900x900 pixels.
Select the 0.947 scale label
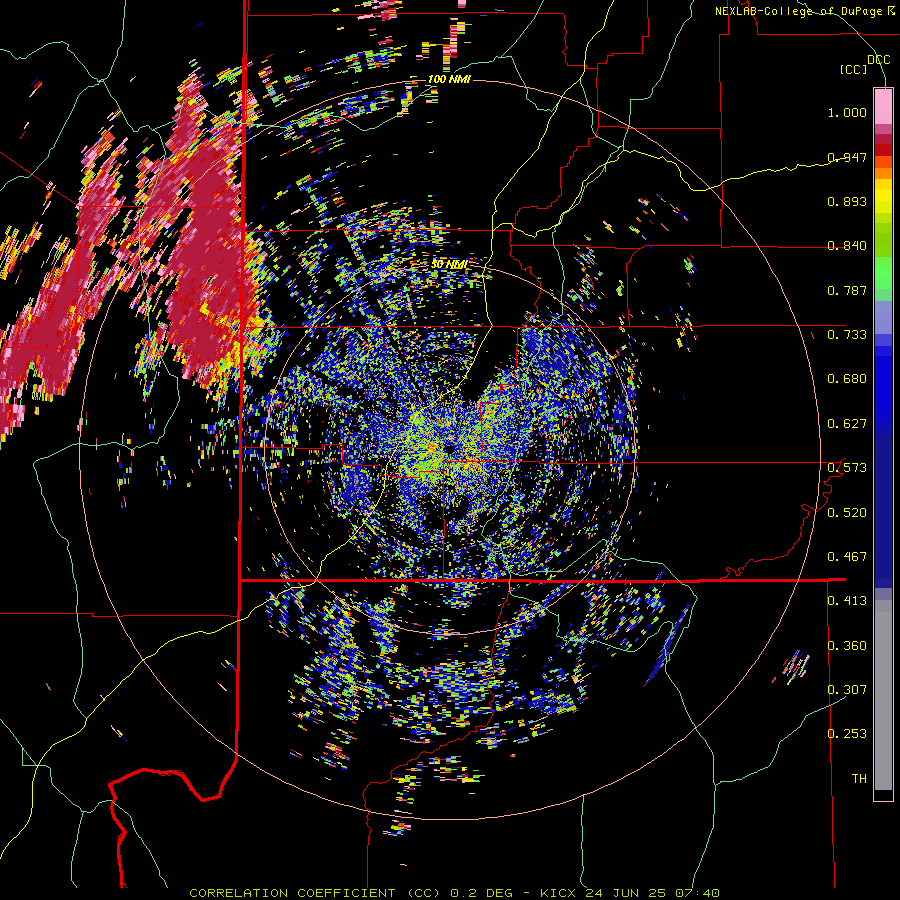tap(847, 157)
